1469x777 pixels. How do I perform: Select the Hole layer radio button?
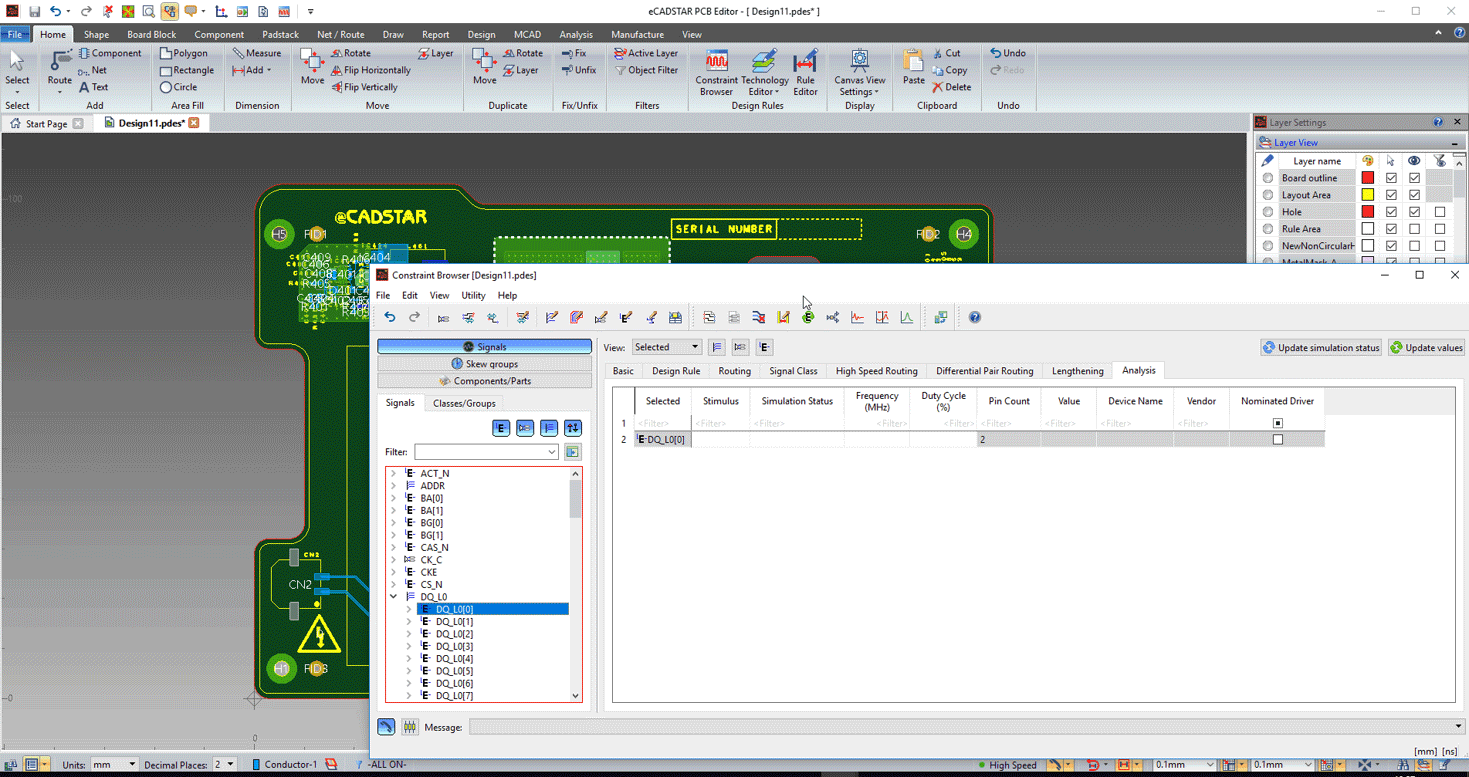tap(1268, 212)
